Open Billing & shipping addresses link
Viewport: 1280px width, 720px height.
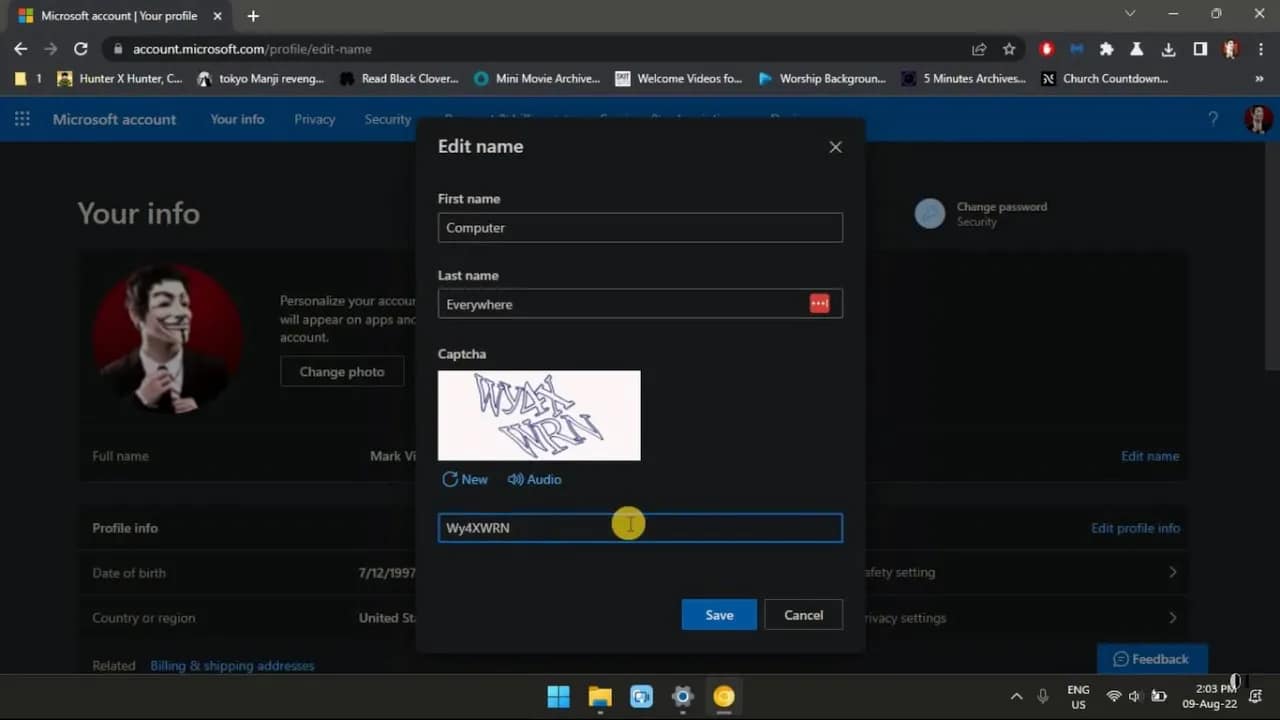point(231,665)
